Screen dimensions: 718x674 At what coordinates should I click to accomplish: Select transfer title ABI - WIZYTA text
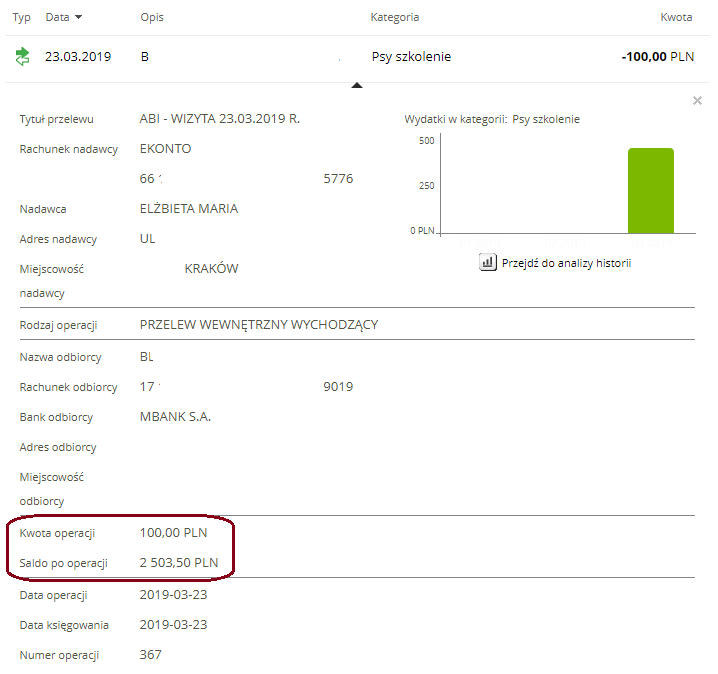[x=220, y=119]
